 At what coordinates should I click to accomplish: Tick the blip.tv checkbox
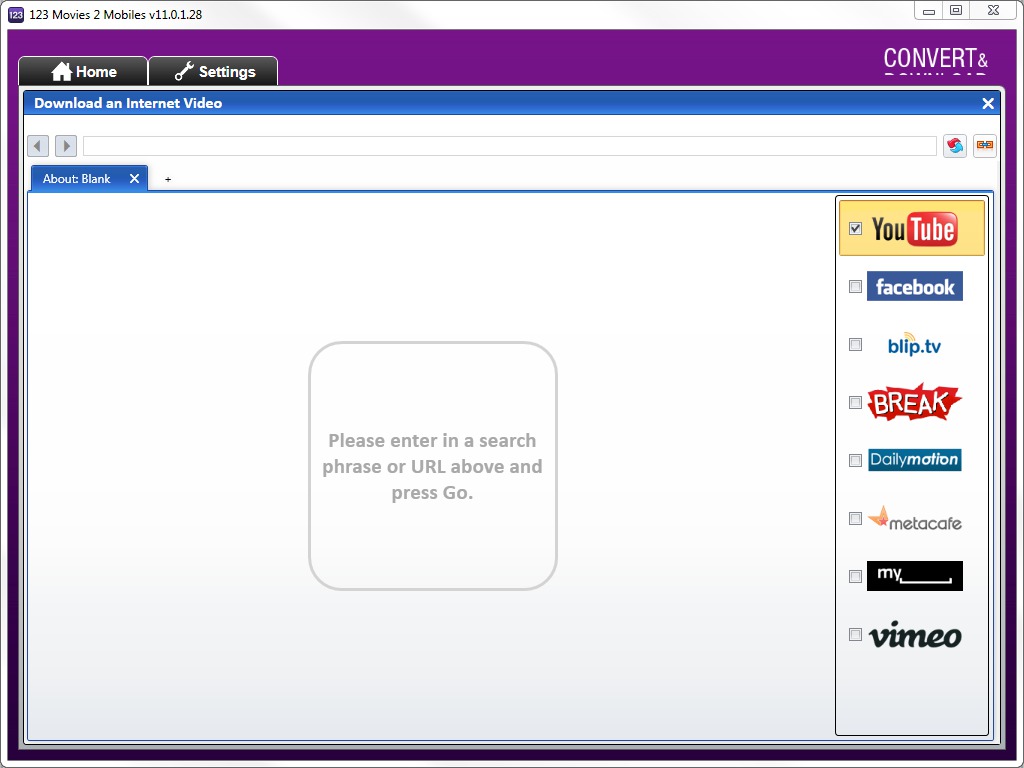pos(856,344)
